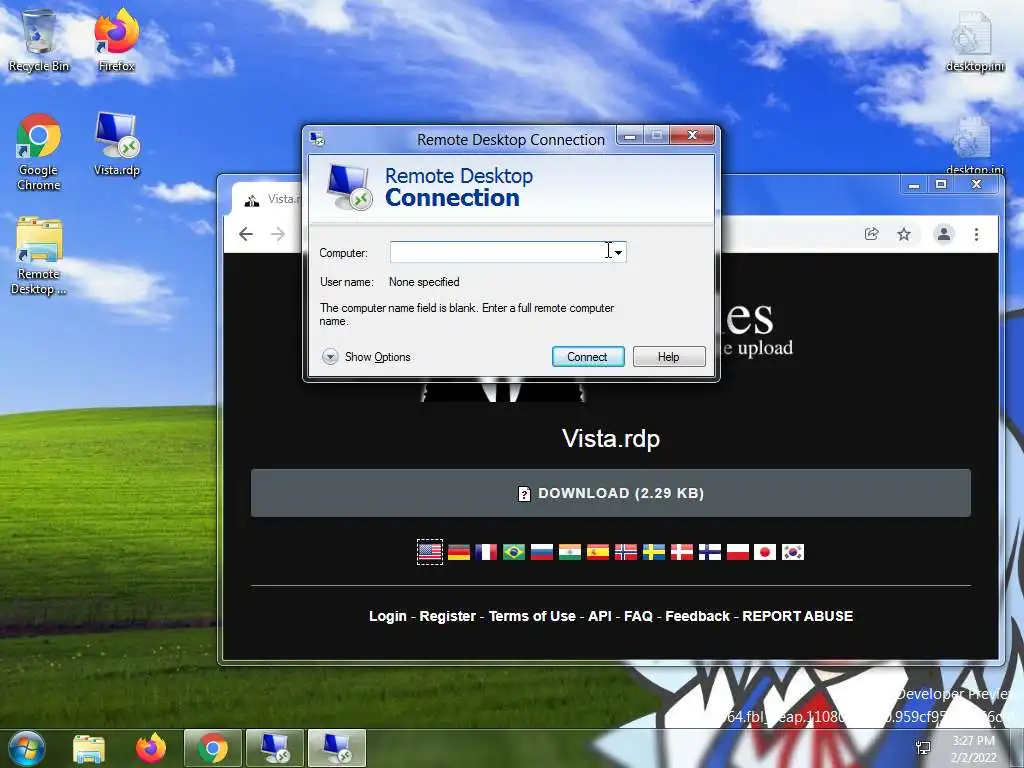Launch Firefox from the desktop shortcut
Screen dimensions: 1024x768
(x=117, y=40)
